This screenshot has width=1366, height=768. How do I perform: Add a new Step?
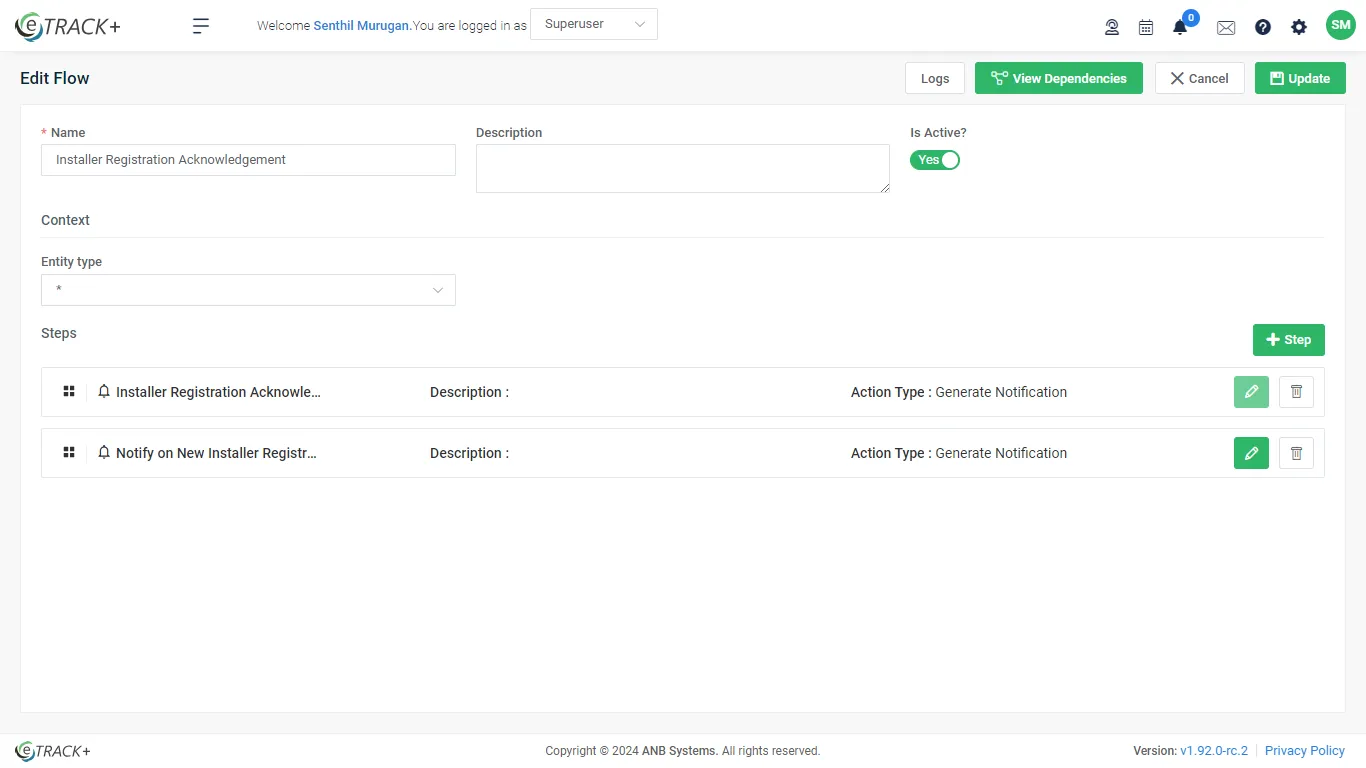click(x=1288, y=340)
